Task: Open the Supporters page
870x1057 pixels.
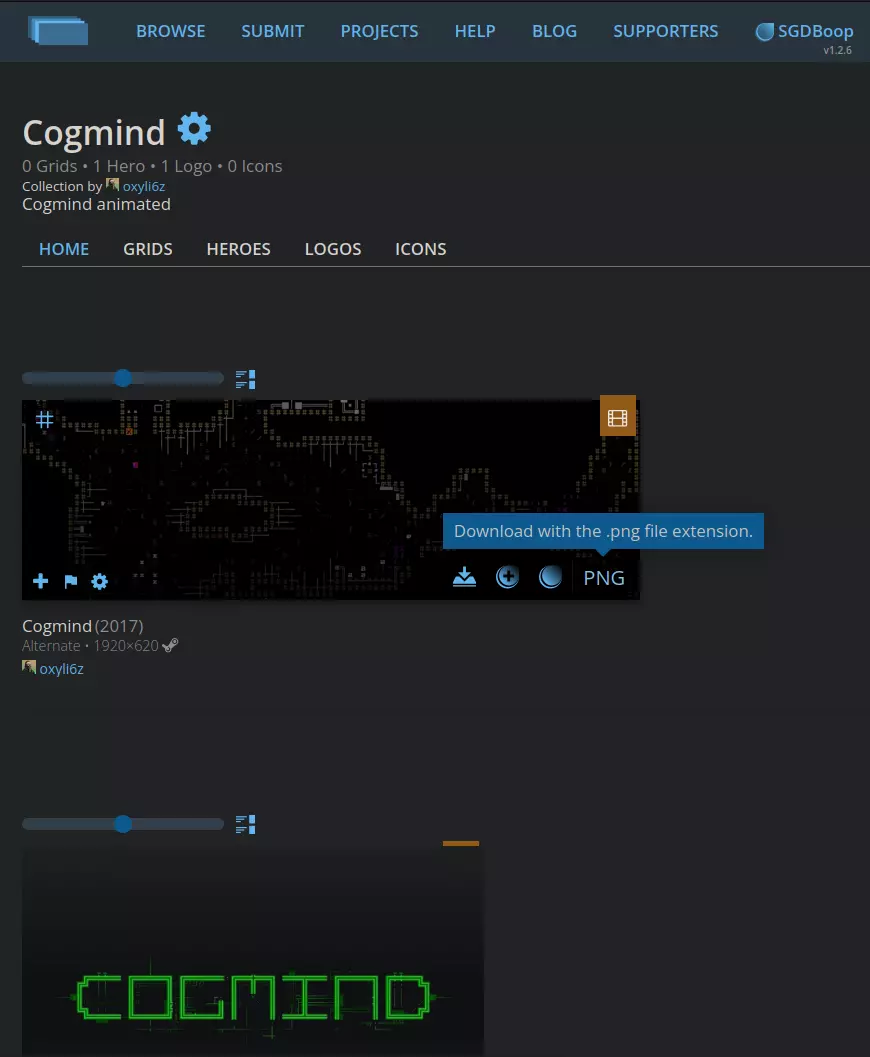Action: click(666, 31)
